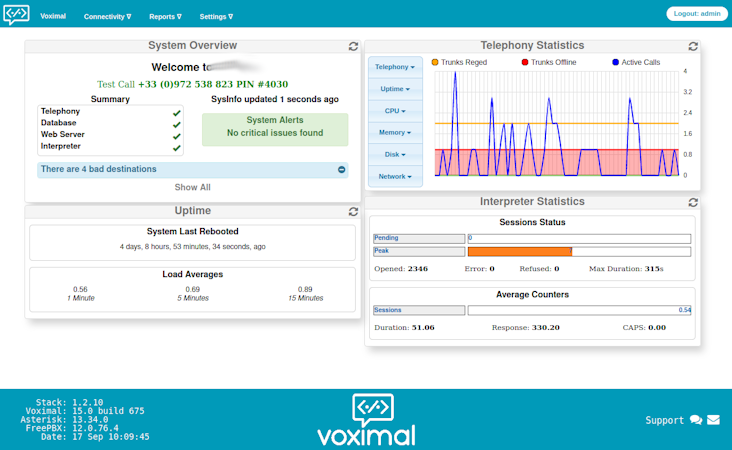Click the System Last Rebooted duration text

tap(192, 246)
